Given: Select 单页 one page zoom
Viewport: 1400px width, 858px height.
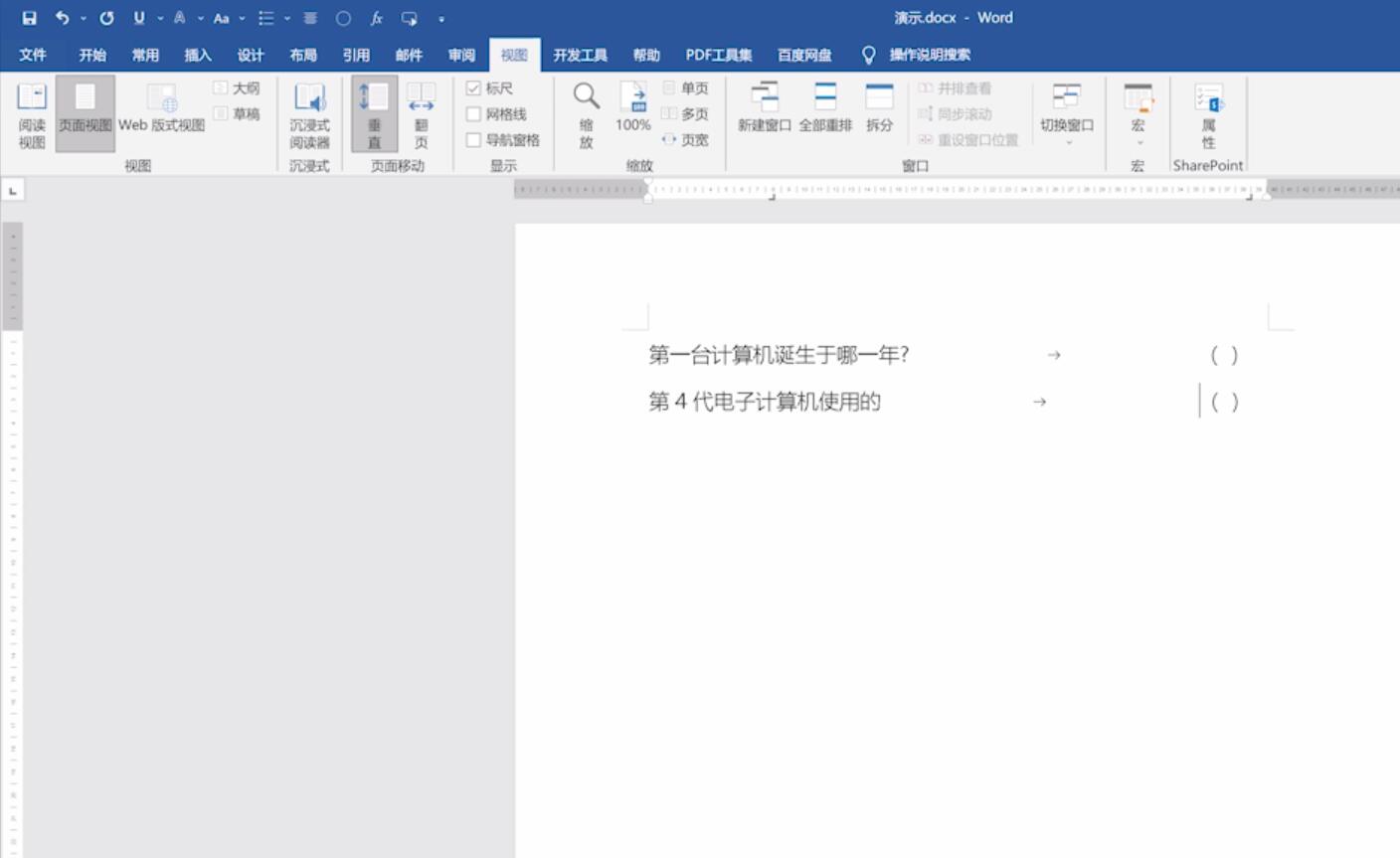Looking at the screenshot, I should [x=685, y=88].
